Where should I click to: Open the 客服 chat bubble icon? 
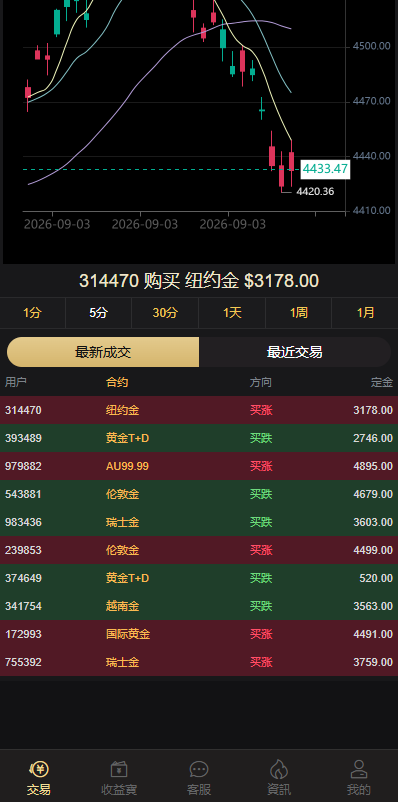199,769
